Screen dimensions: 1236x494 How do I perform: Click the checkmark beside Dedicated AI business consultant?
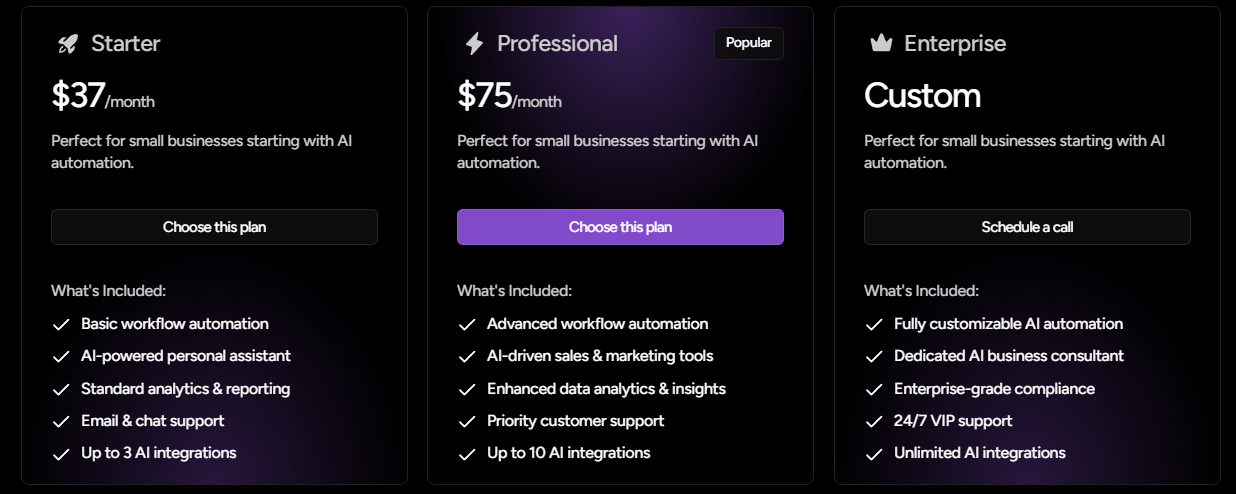coord(874,356)
